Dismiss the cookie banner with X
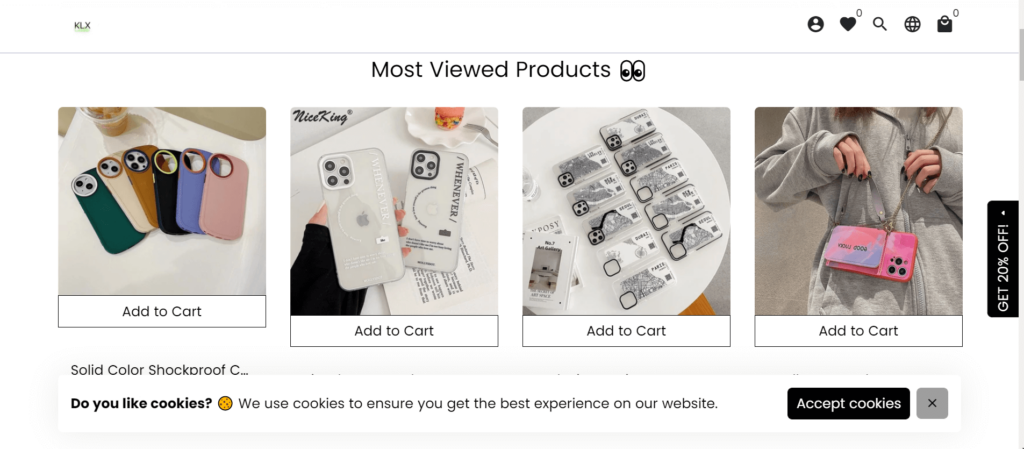Image resolution: width=1024 pixels, height=449 pixels. pos(932,403)
